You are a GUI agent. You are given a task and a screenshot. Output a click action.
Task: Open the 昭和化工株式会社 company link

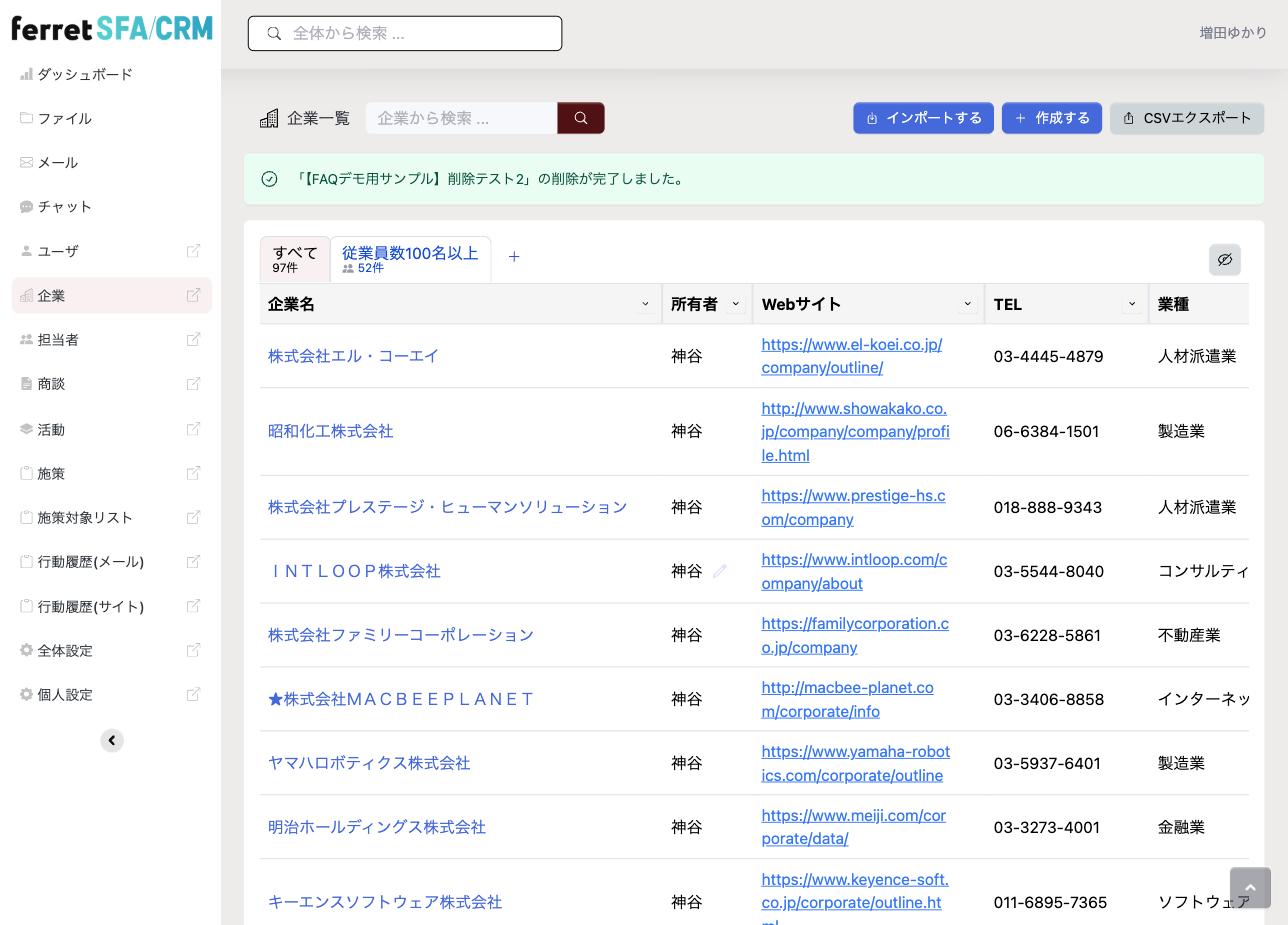(x=330, y=431)
